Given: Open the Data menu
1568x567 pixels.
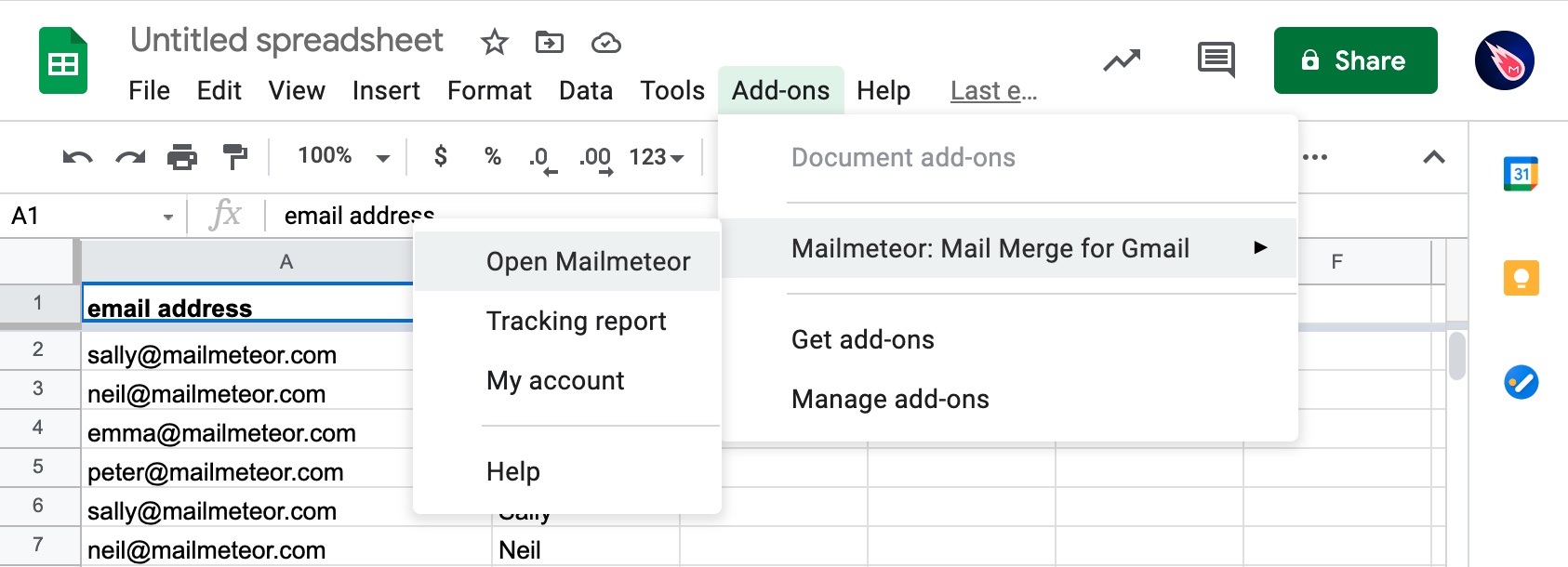Looking at the screenshot, I should (586, 91).
